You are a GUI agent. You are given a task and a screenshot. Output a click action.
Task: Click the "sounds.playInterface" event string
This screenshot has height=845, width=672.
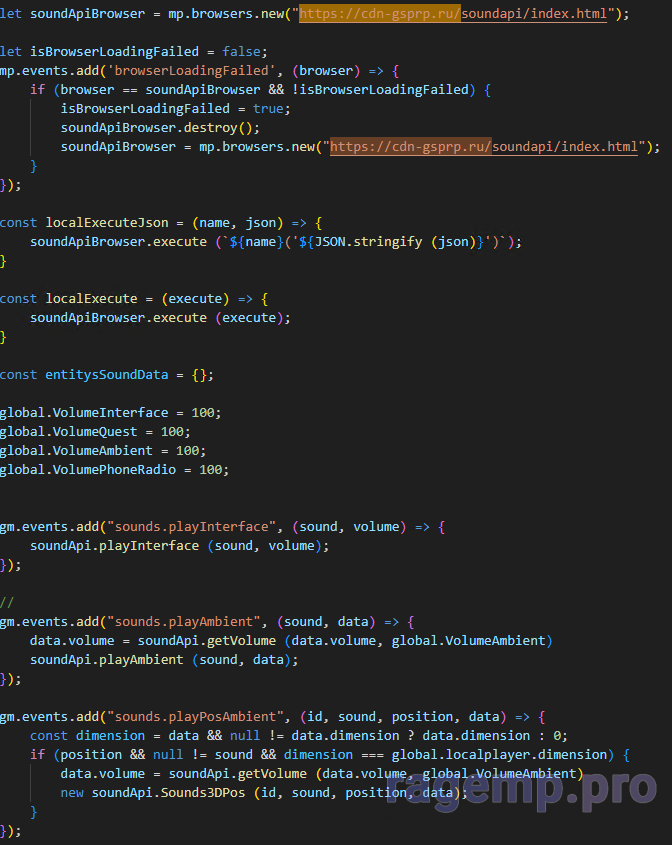pyautogui.click(x=191, y=527)
